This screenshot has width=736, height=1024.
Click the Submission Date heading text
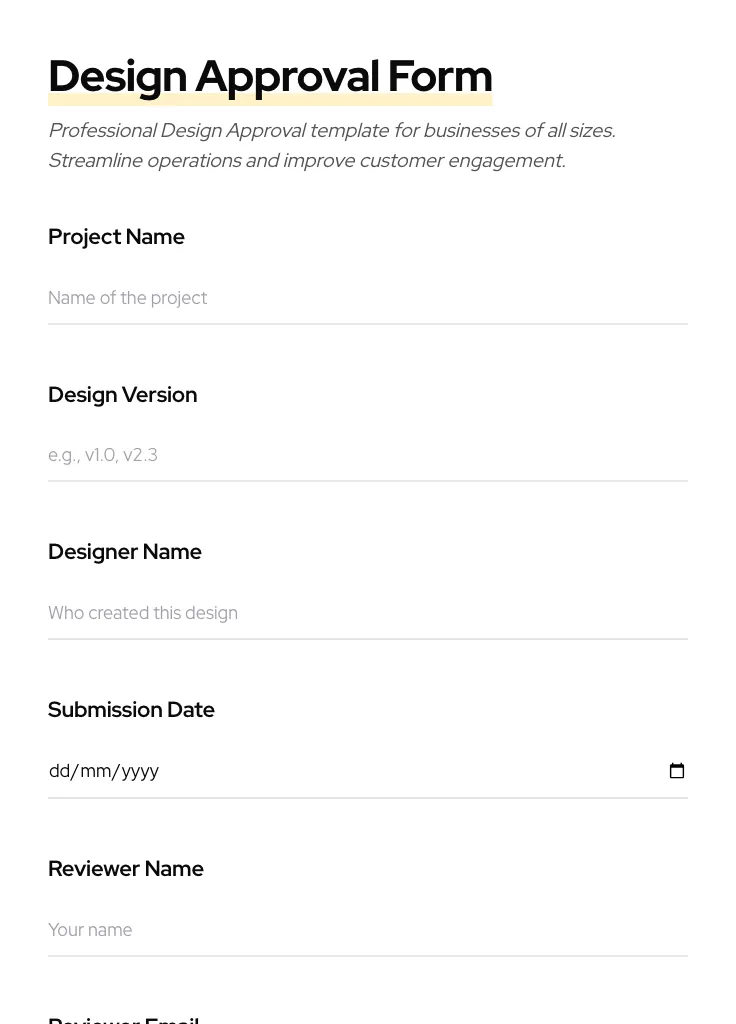131,710
